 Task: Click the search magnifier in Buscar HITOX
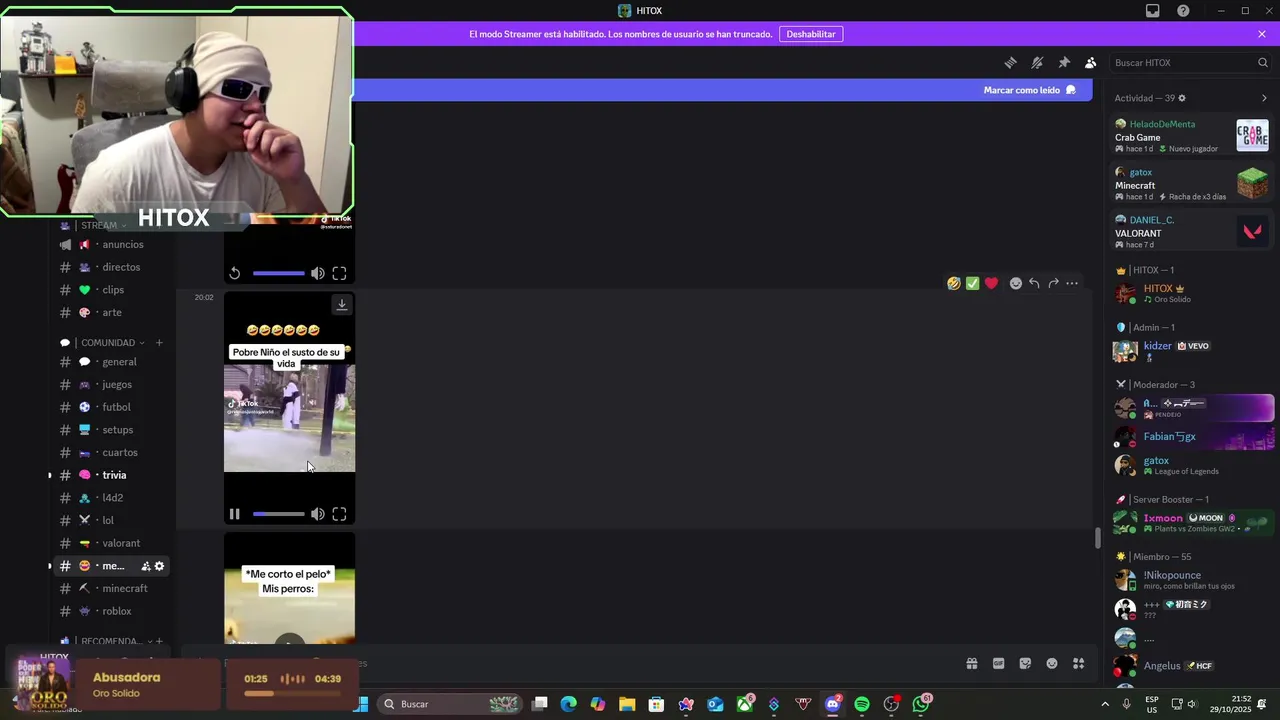[x=1262, y=63]
